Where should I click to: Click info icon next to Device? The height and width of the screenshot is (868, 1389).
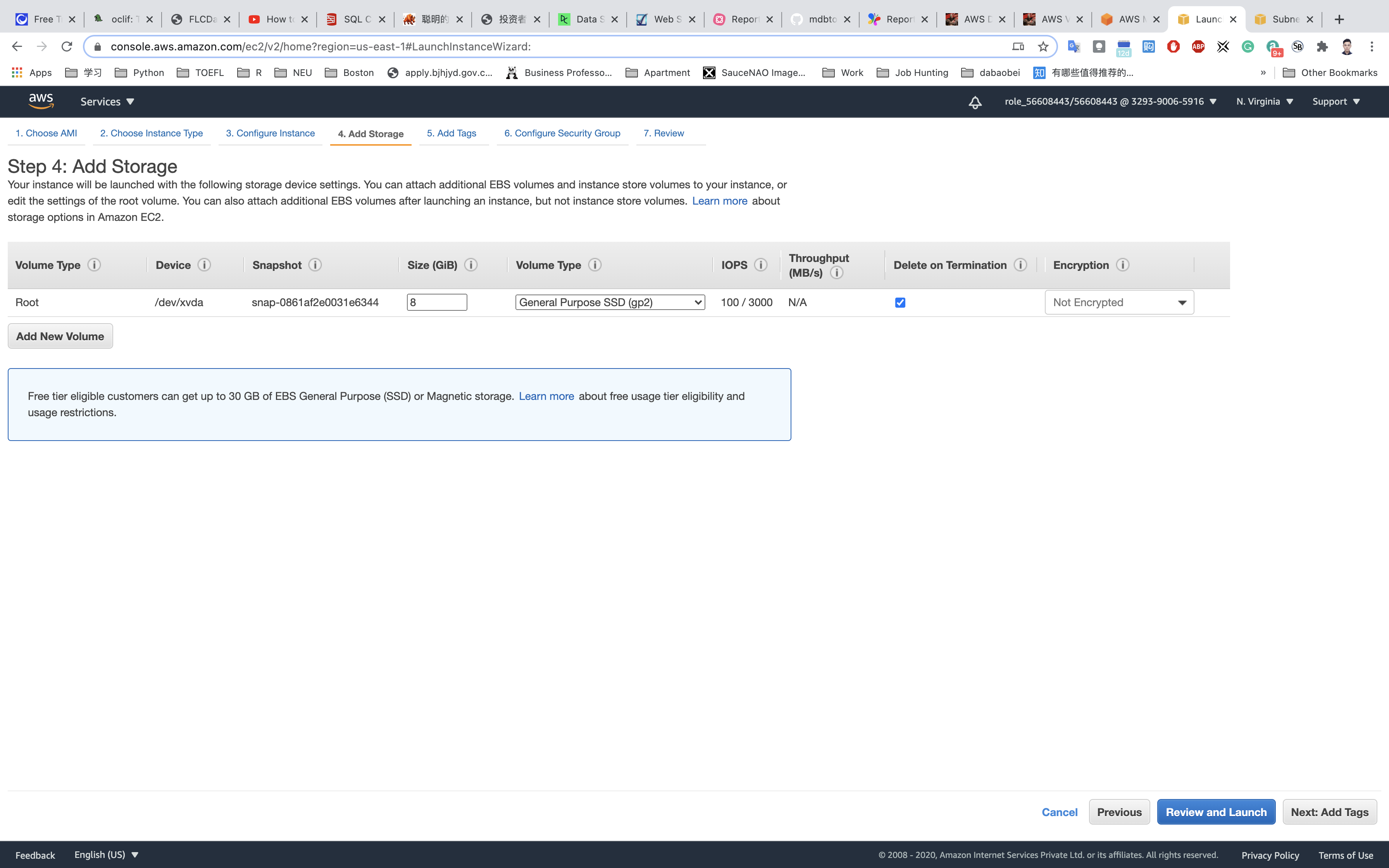(204, 265)
